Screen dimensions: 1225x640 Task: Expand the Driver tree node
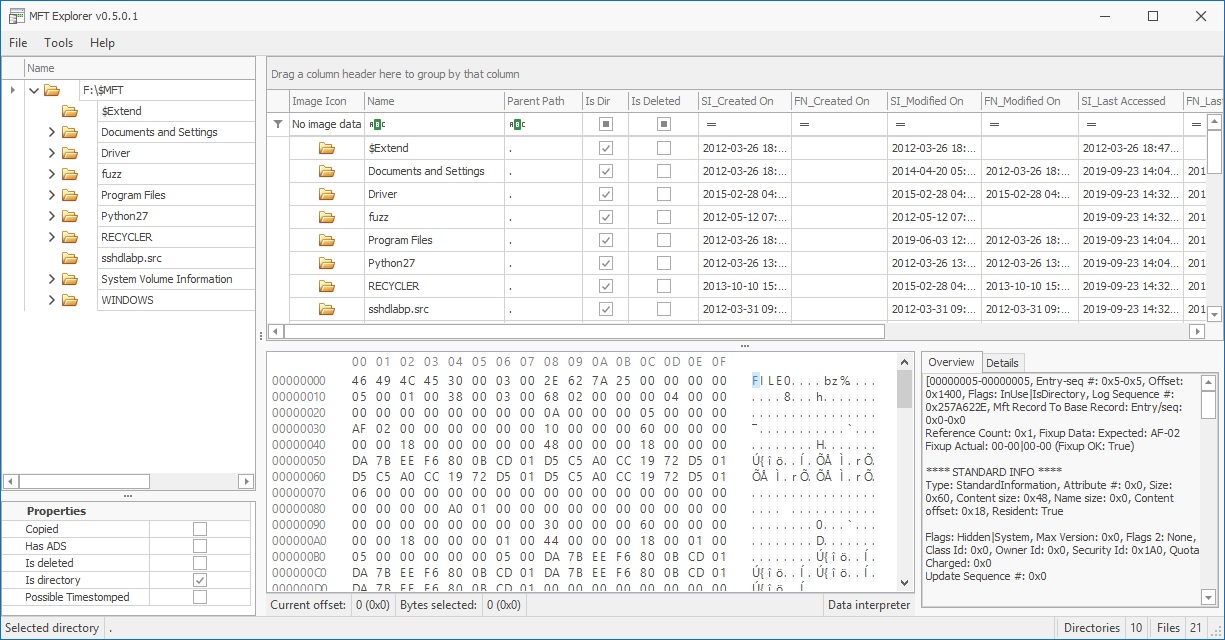tap(52, 153)
